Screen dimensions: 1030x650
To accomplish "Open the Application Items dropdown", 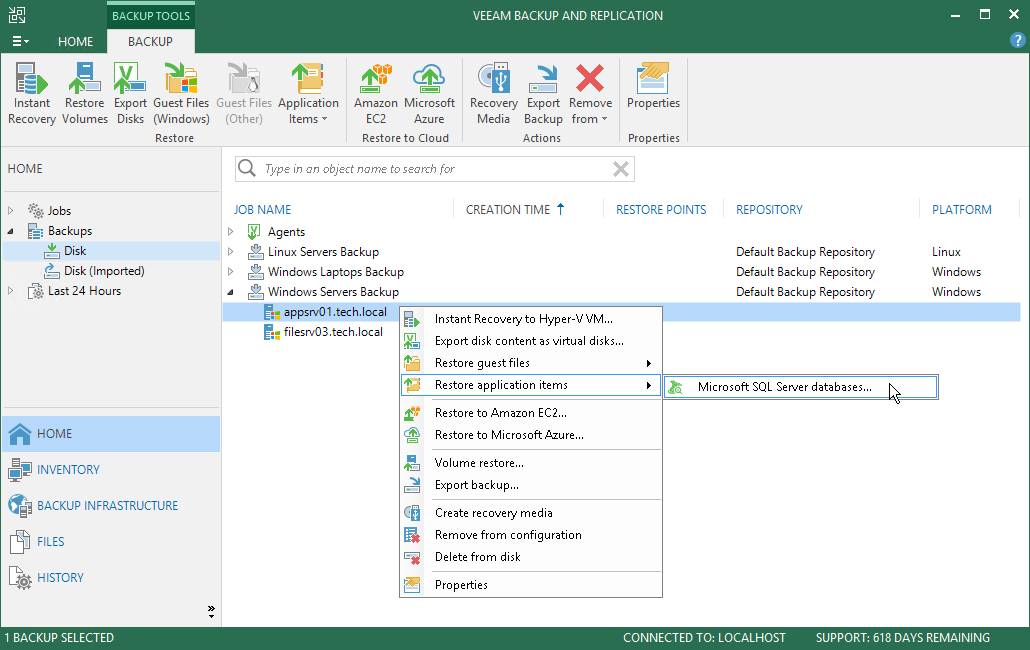I will pyautogui.click(x=308, y=93).
